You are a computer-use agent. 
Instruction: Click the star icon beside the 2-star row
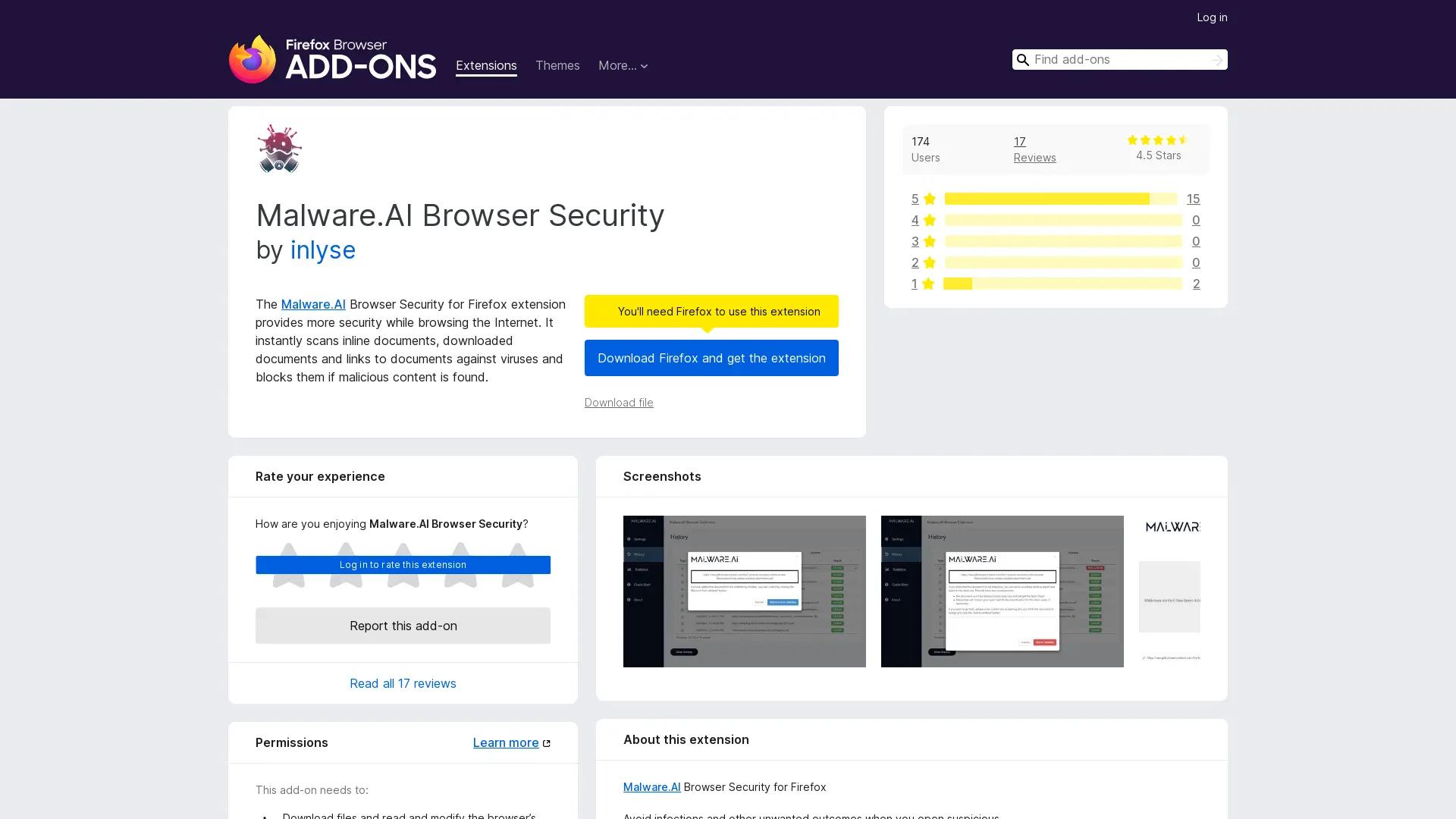928,262
